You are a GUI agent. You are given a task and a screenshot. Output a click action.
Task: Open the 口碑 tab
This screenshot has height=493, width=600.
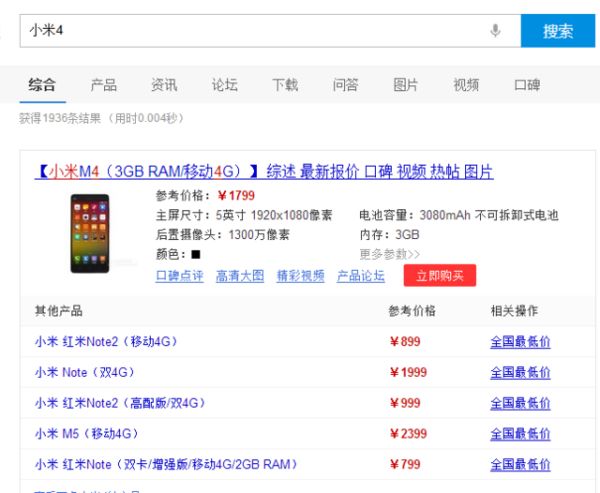[527, 85]
